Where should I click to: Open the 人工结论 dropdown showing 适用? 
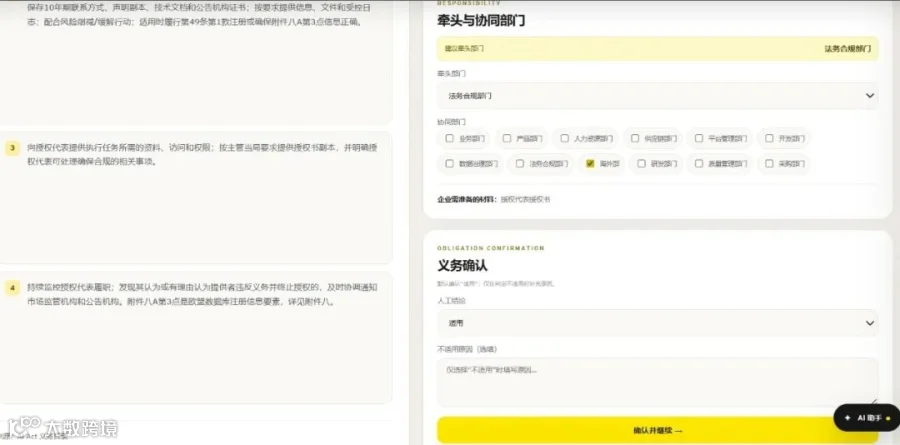(x=657, y=323)
